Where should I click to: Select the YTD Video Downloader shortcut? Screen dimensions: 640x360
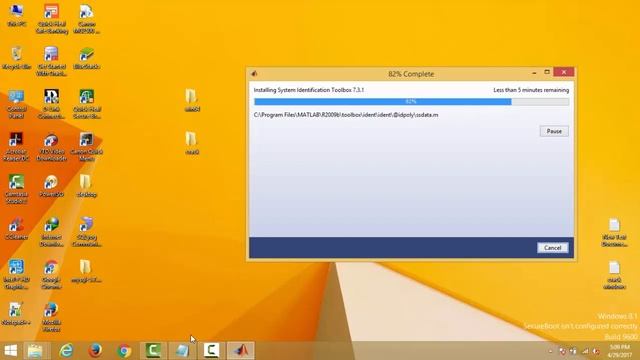[51, 147]
